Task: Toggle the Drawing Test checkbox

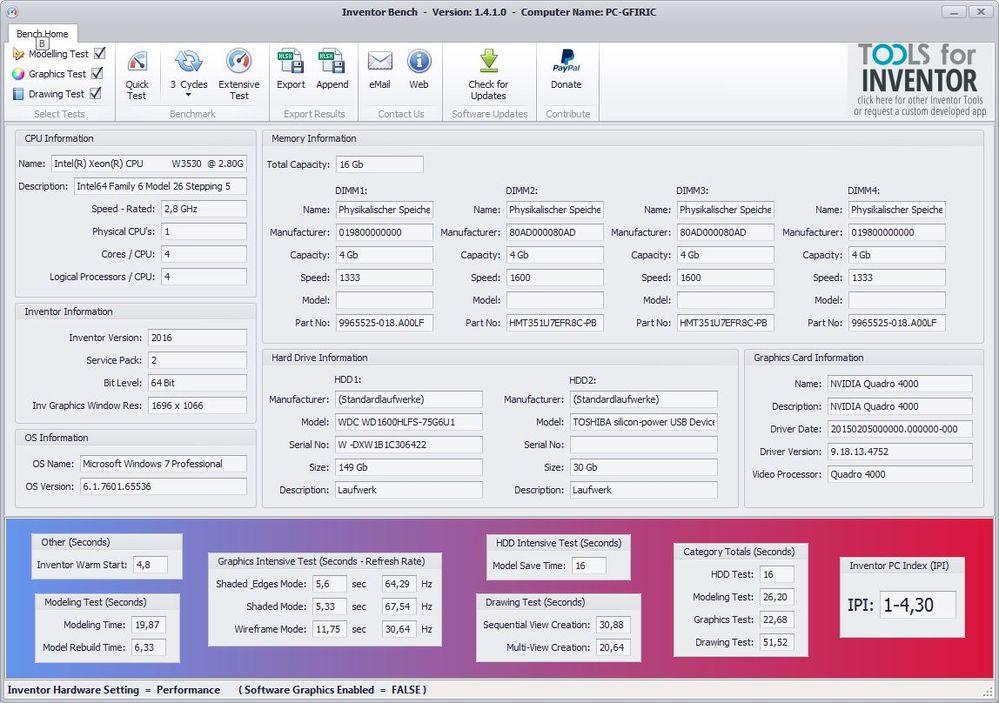Action: tap(95, 93)
